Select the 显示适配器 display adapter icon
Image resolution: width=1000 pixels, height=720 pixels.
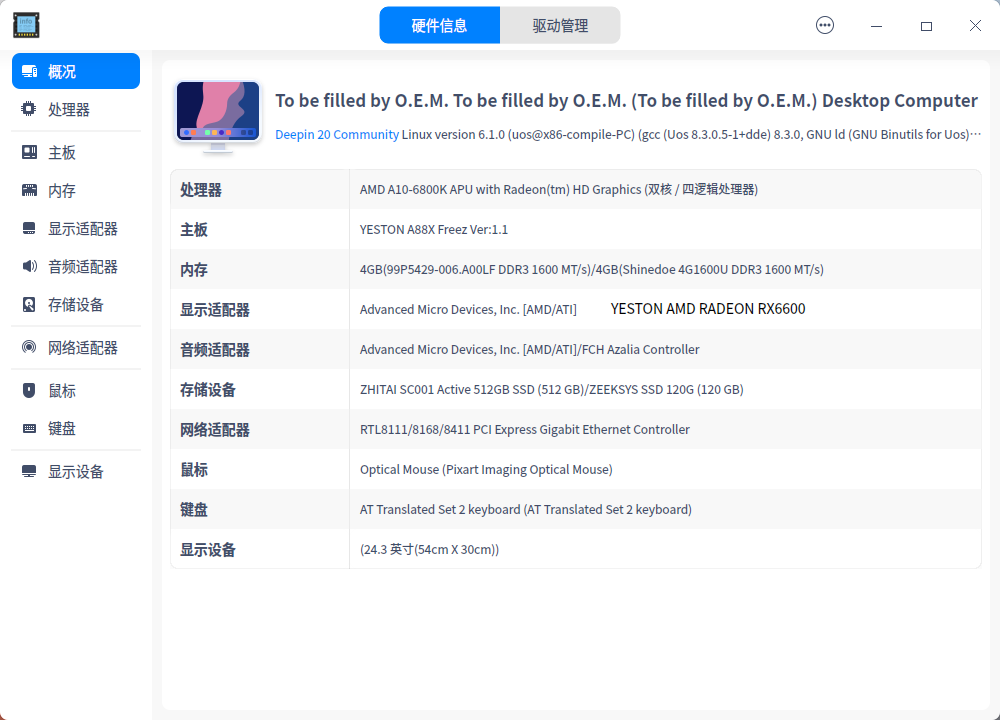point(29,228)
